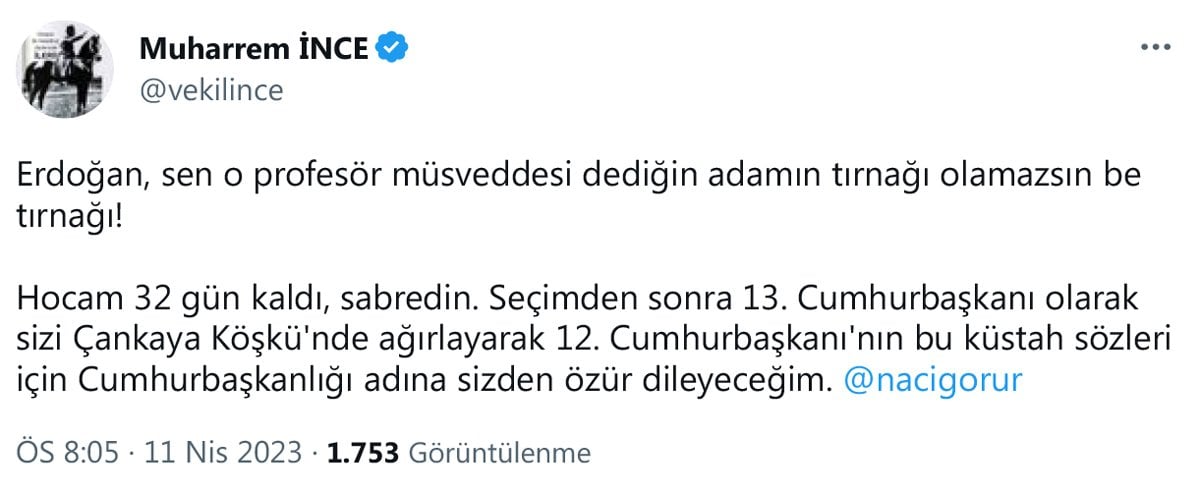
Task: Click the 1.753 view count number
Action: [363, 454]
